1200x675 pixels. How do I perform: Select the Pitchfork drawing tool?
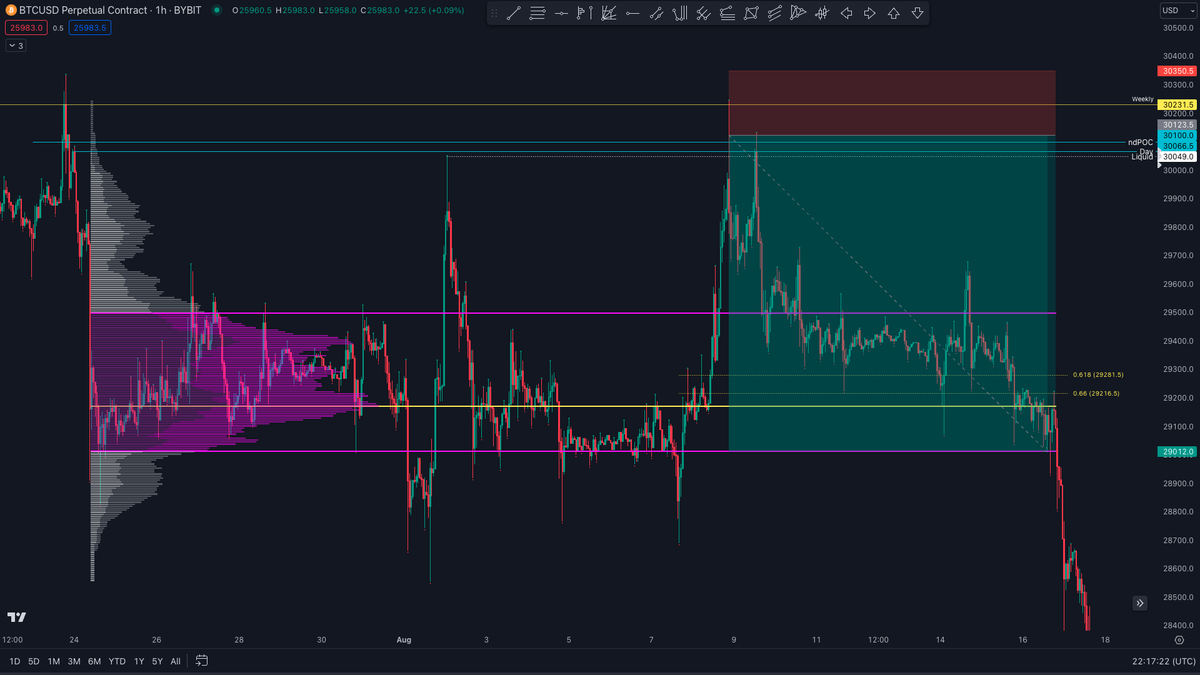pos(679,14)
